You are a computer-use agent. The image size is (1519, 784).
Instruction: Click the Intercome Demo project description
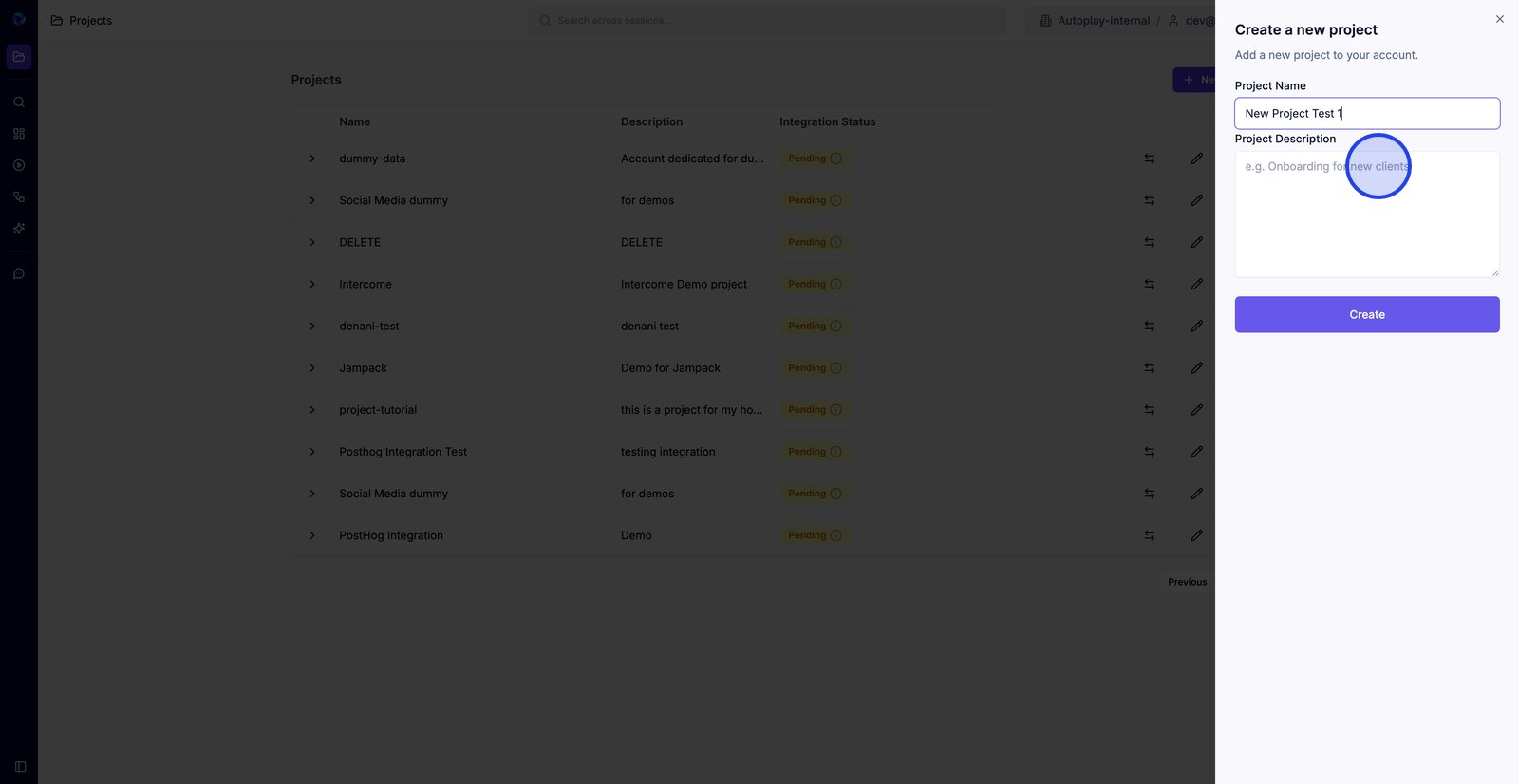pyautogui.click(x=684, y=285)
